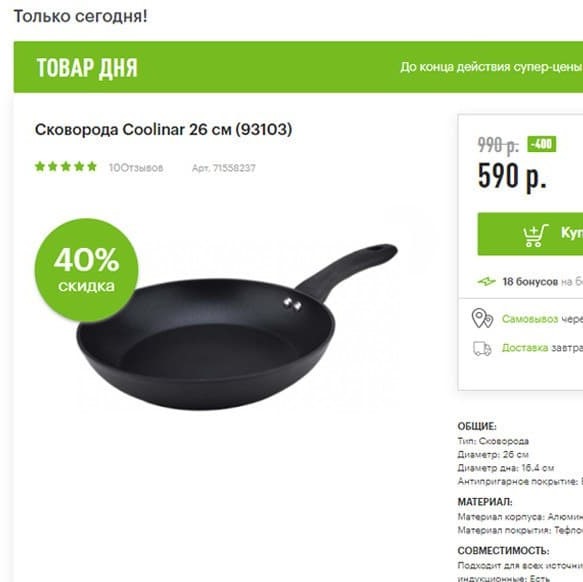Screen dimensions: 583x582
Task: Click the first green rating star
Action: pyautogui.click(x=40, y=167)
